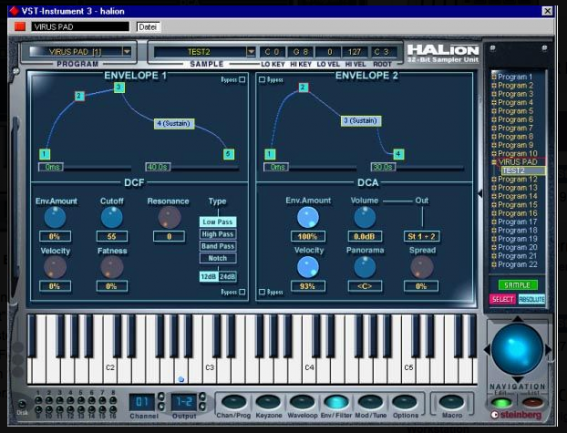This screenshot has width=567, height=433.
Task: Click Envelope 2 30.0s time slider
Action: pyautogui.click(x=383, y=167)
